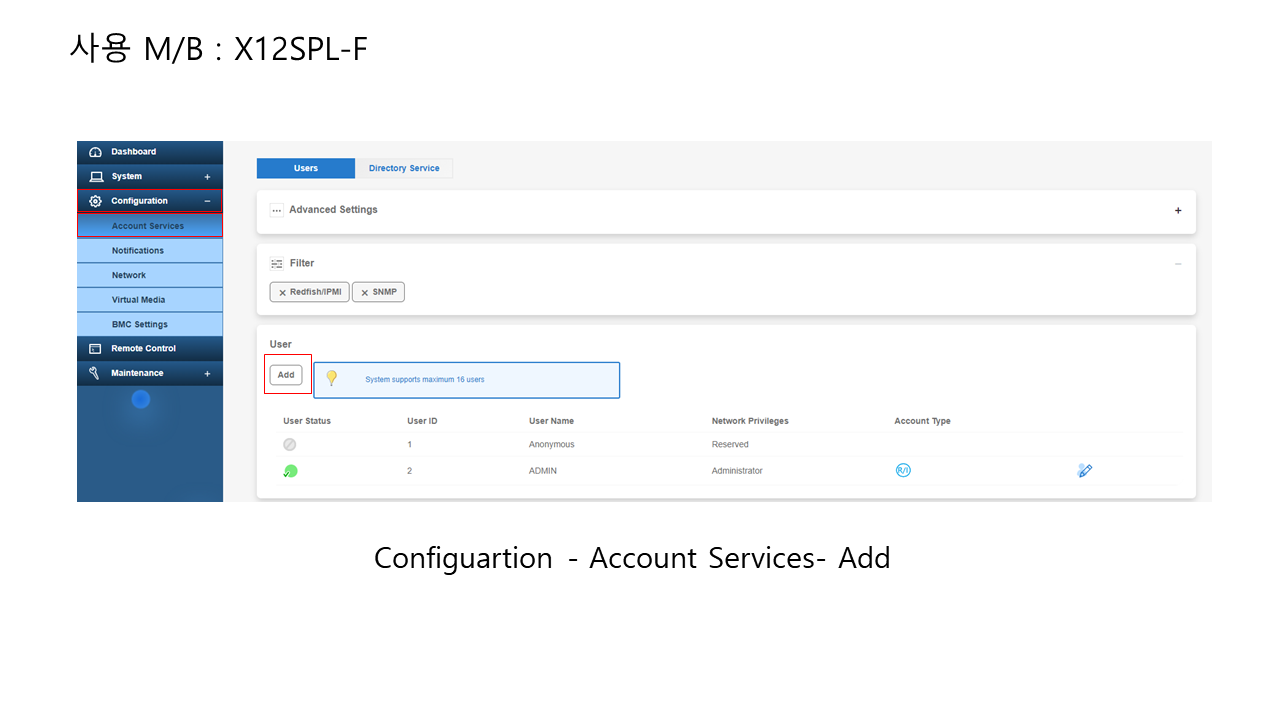Remove the Redfish/IPMI filter chip
The height and width of the screenshot is (720, 1280).
tap(283, 293)
